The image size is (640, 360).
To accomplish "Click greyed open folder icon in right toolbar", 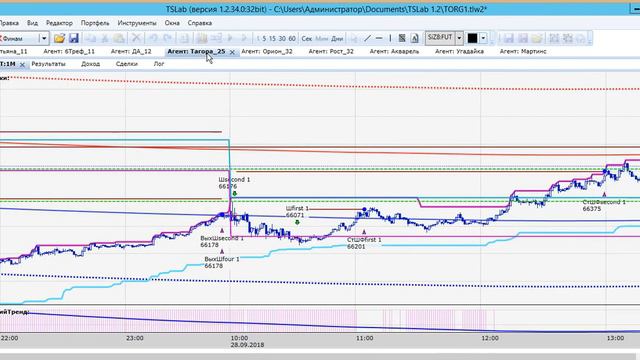I will coord(537,38).
